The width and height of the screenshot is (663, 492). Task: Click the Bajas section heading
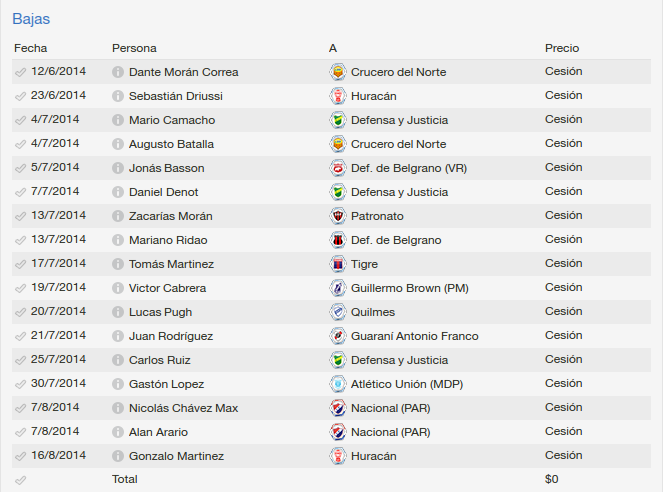31,19
